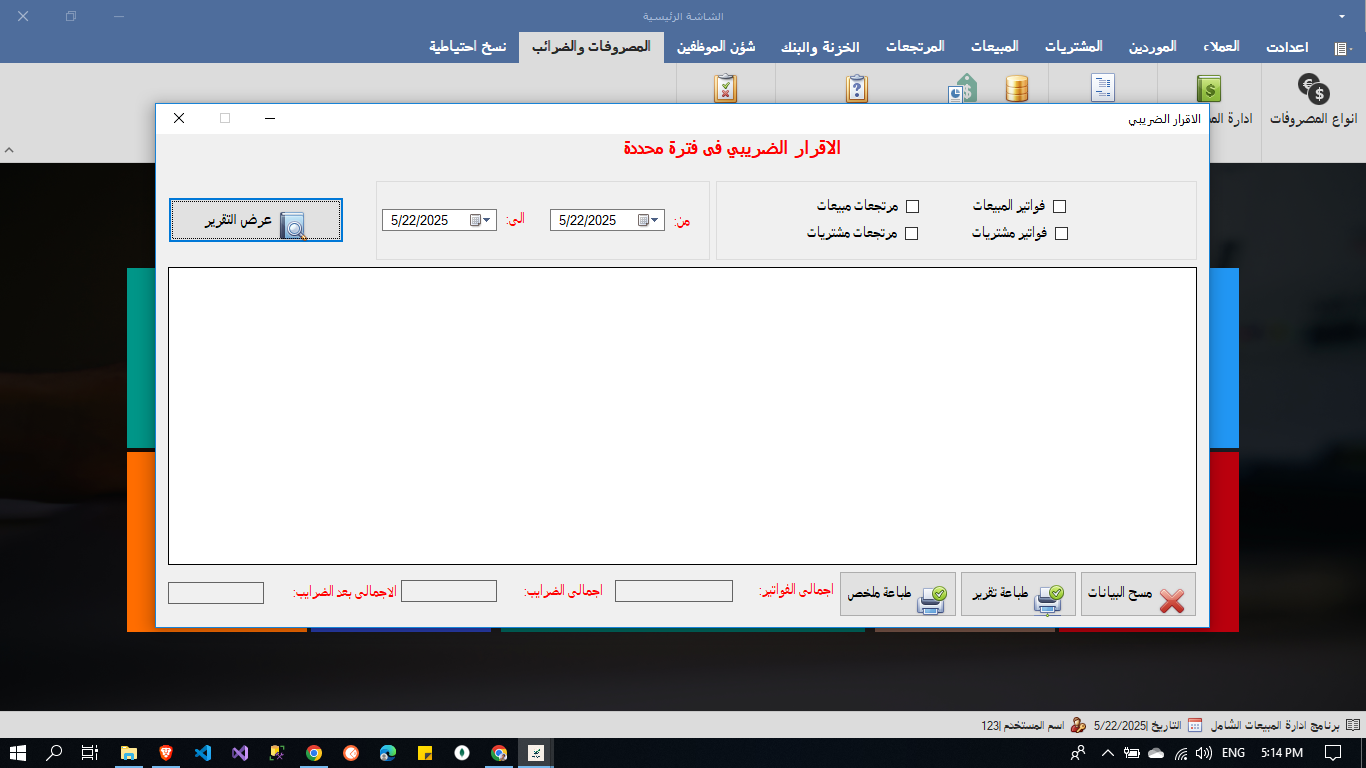Open the database cylinders toolbar icon
The height and width of the screenshot is (768, 1366).
(1016, 88)
